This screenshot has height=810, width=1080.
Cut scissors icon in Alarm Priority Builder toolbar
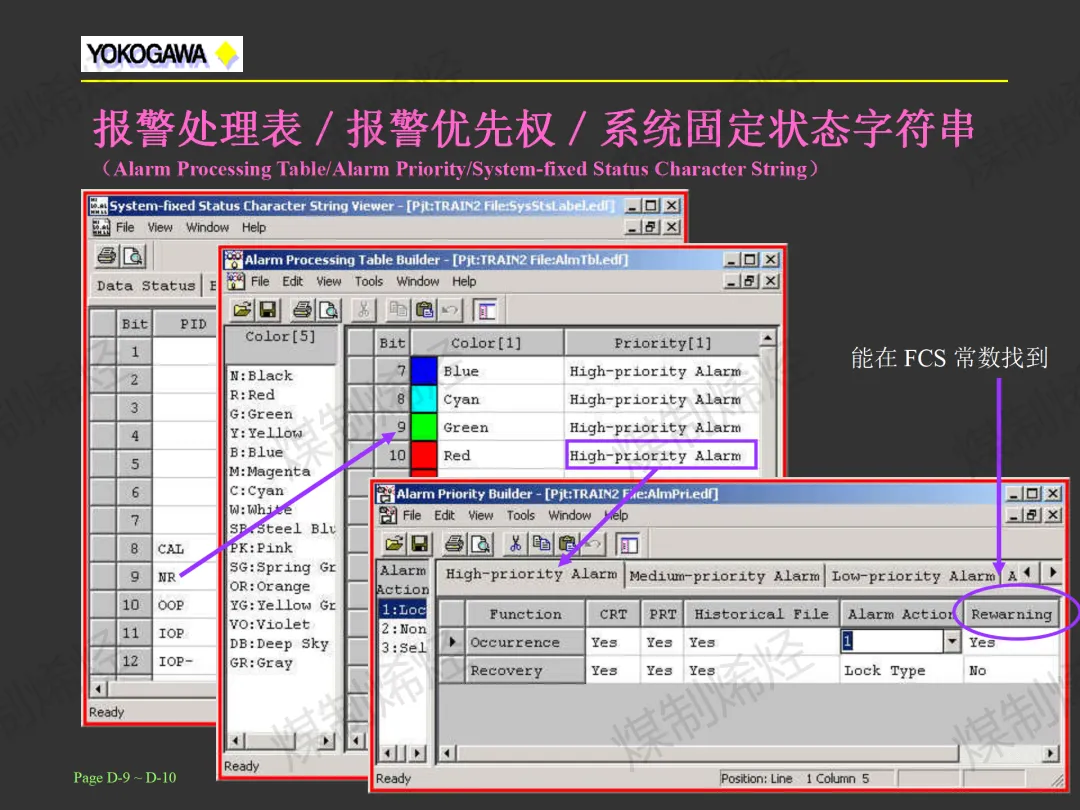click(x=515, y=544)
